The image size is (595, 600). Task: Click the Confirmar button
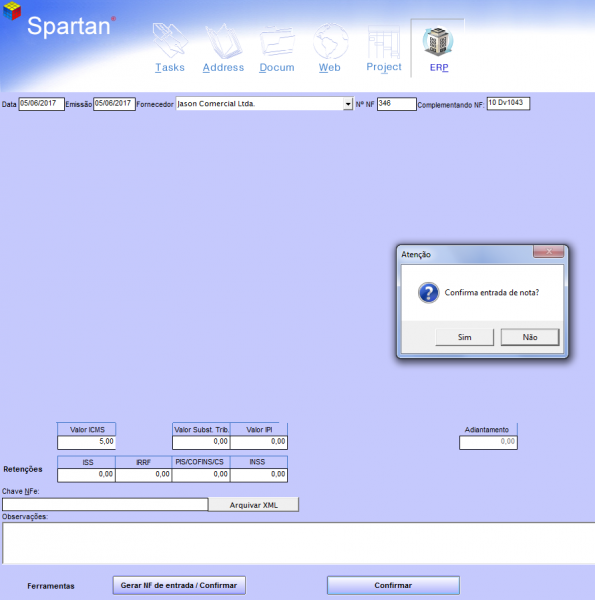point(393,585)
